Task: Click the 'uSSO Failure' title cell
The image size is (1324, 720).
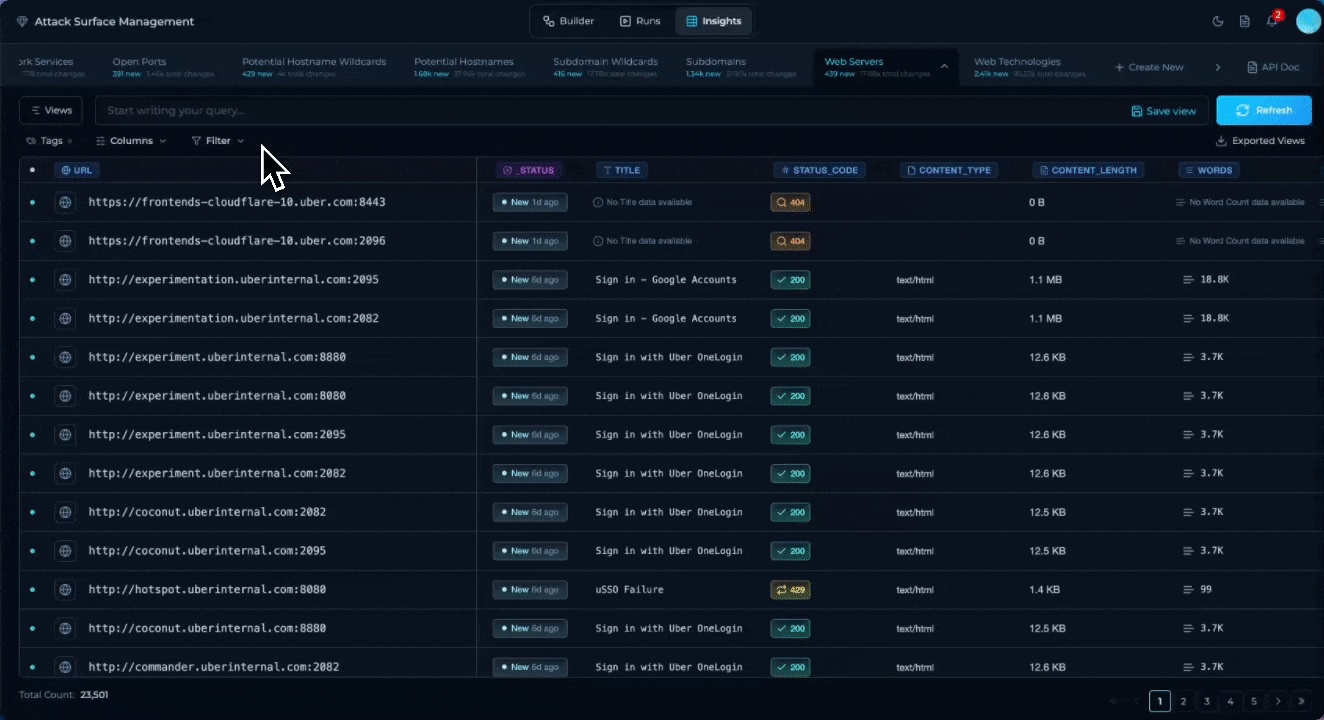Action: [629, 590]
